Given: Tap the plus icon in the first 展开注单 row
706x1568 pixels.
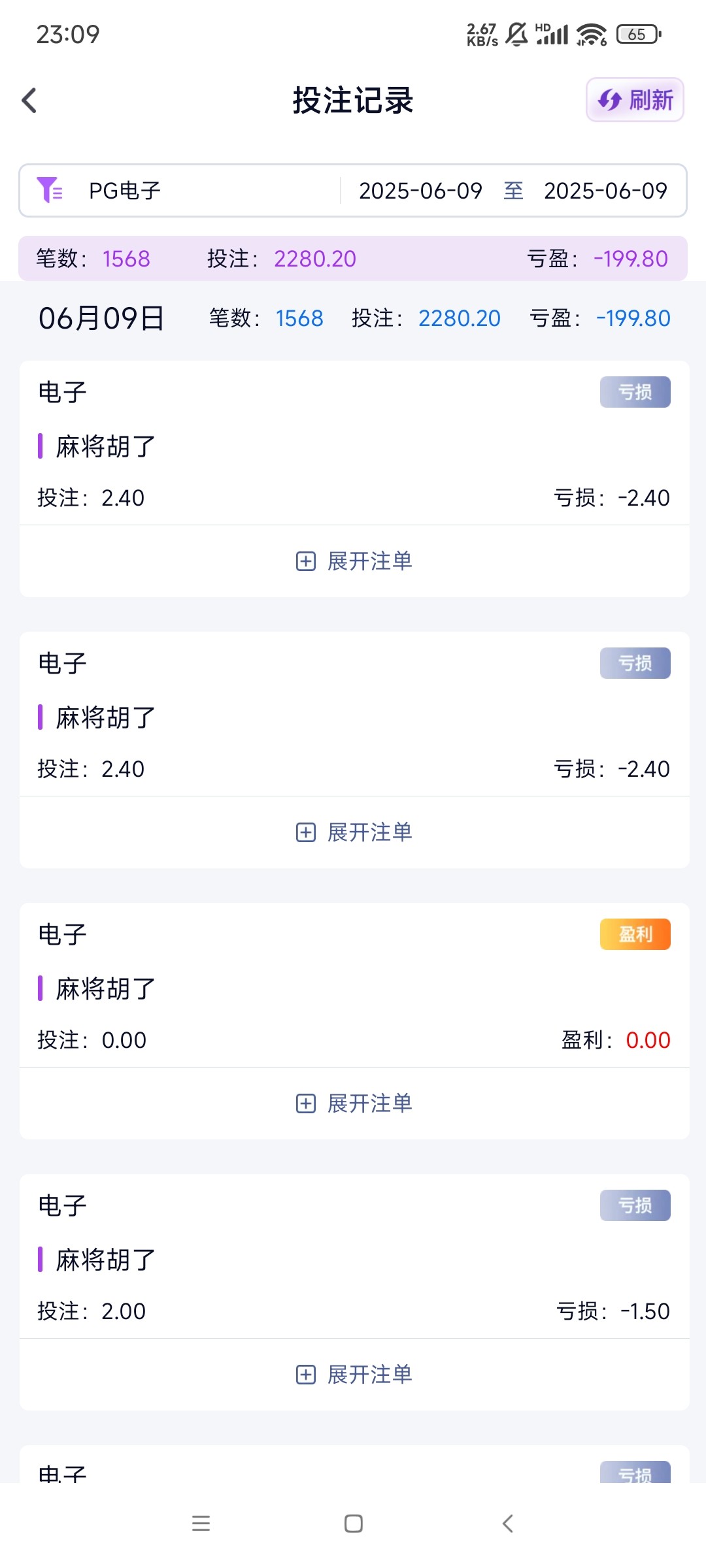Looking at the screenshot, I should (306, 561).
